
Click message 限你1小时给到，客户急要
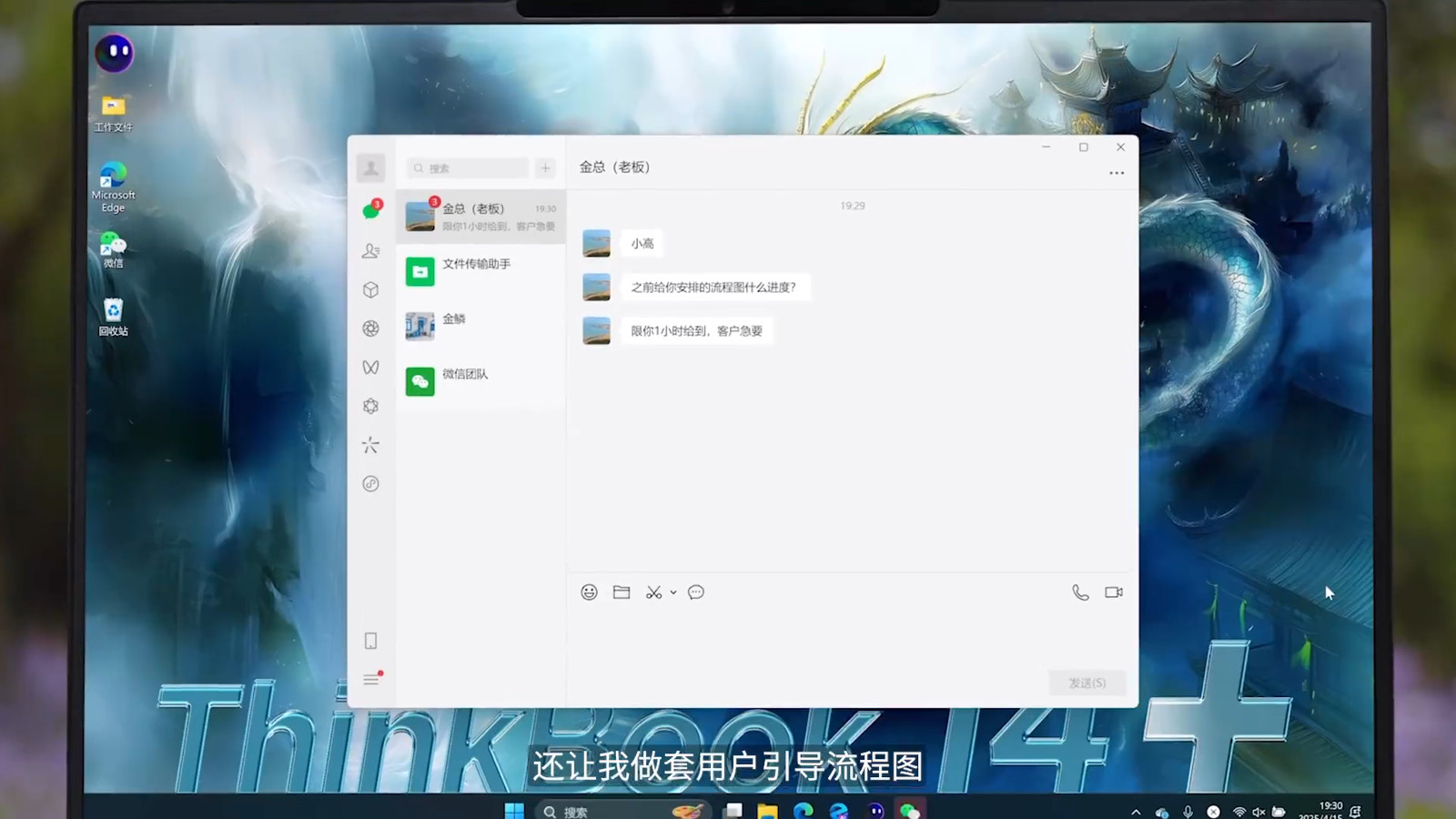click(697, 331)
